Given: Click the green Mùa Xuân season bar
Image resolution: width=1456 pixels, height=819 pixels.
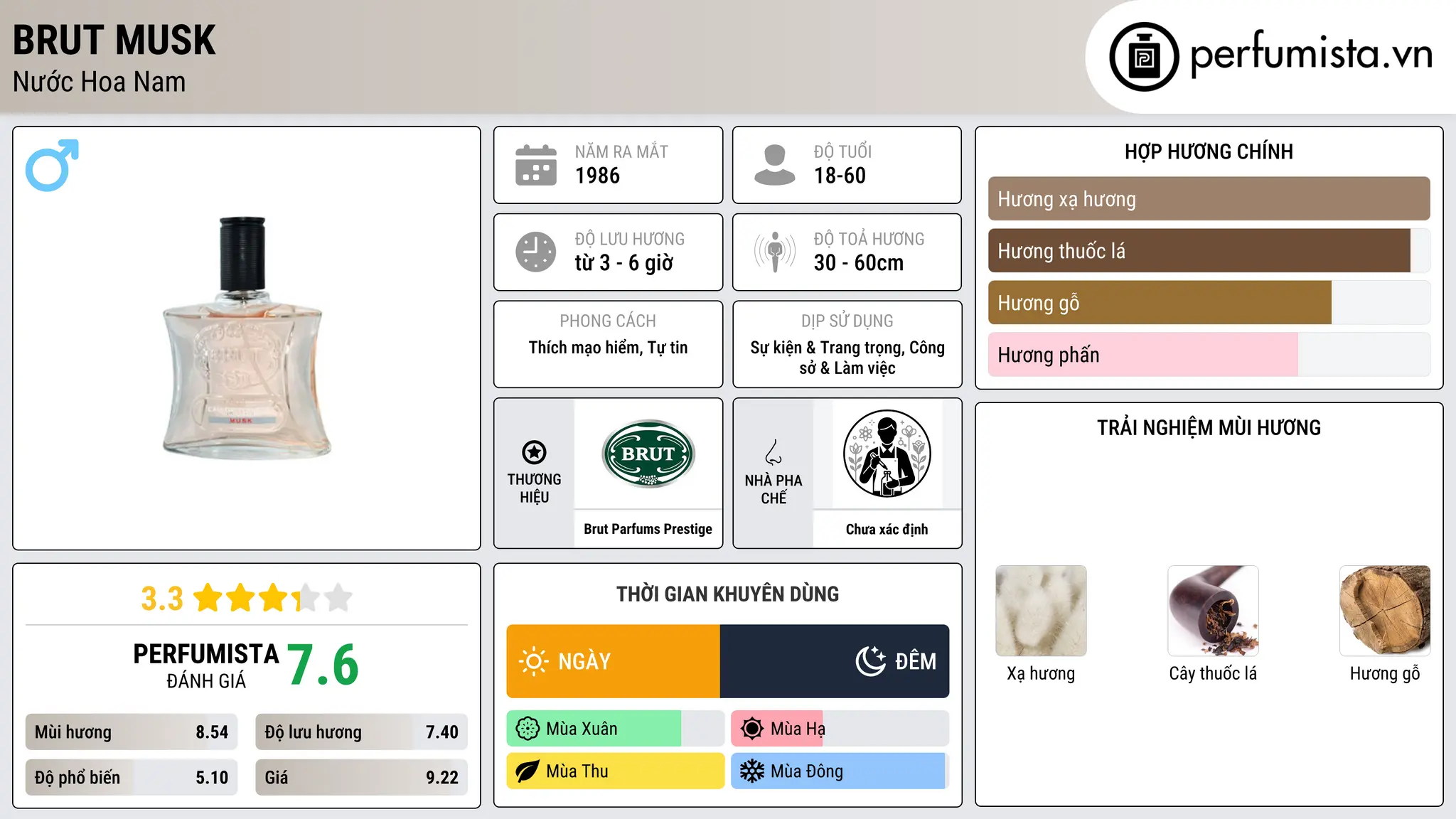Looking at the screenshot, I should click(x=594, y=729).
